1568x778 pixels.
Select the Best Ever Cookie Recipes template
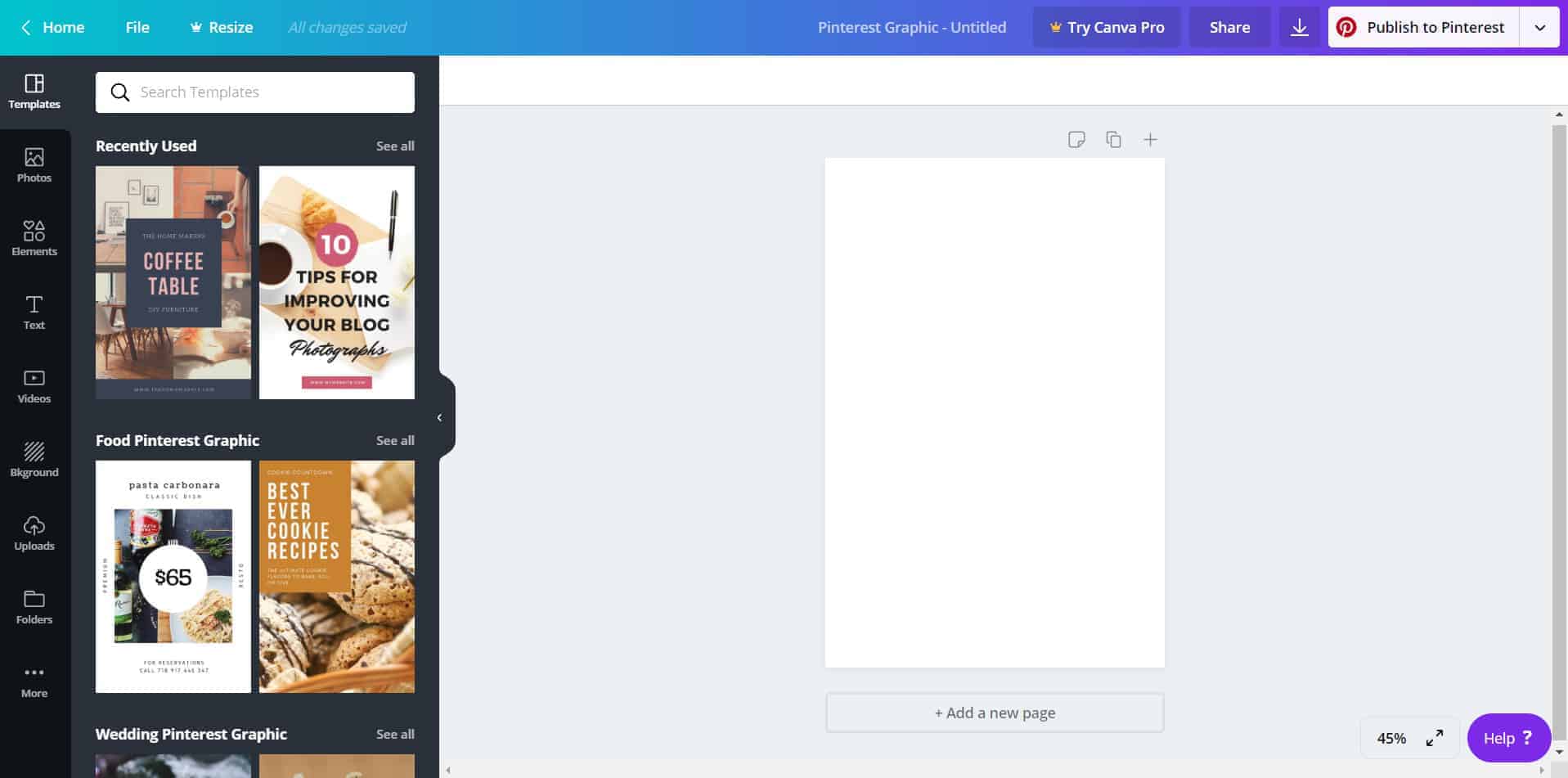(337, 577)
